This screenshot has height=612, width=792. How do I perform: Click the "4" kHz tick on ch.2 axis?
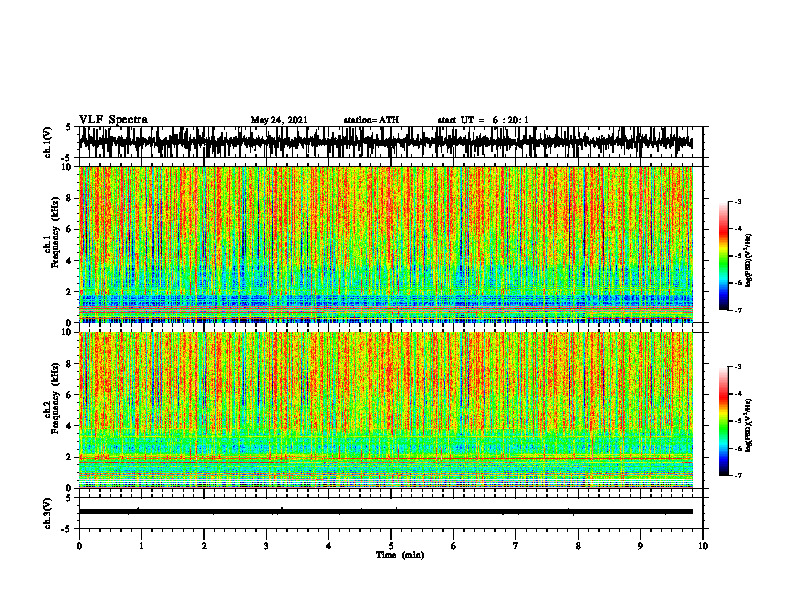(70, 426)
